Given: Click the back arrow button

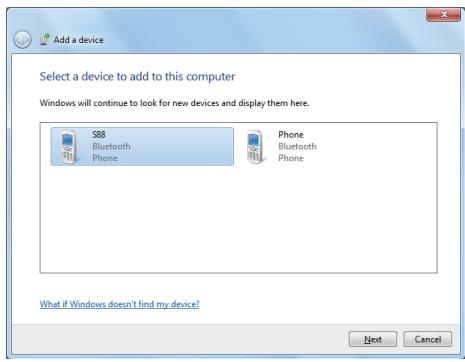Looking at the screenshot, I should (22, 40).
